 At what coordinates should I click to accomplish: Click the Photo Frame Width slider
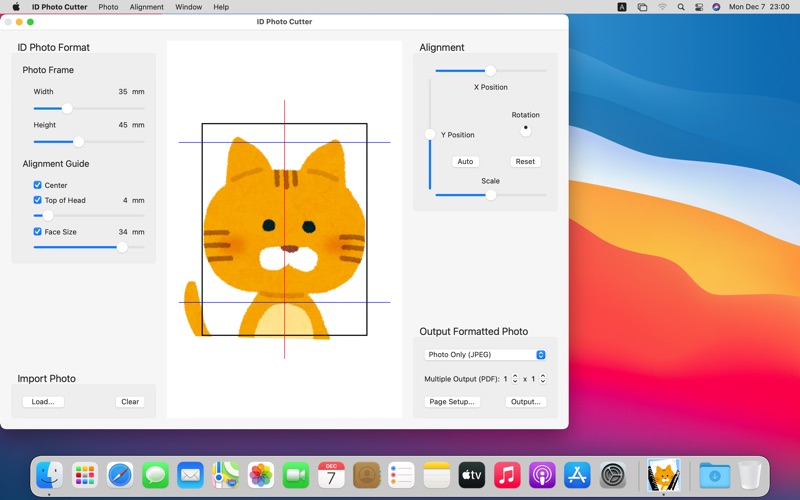pyautogui.click(x=89, y=108)
